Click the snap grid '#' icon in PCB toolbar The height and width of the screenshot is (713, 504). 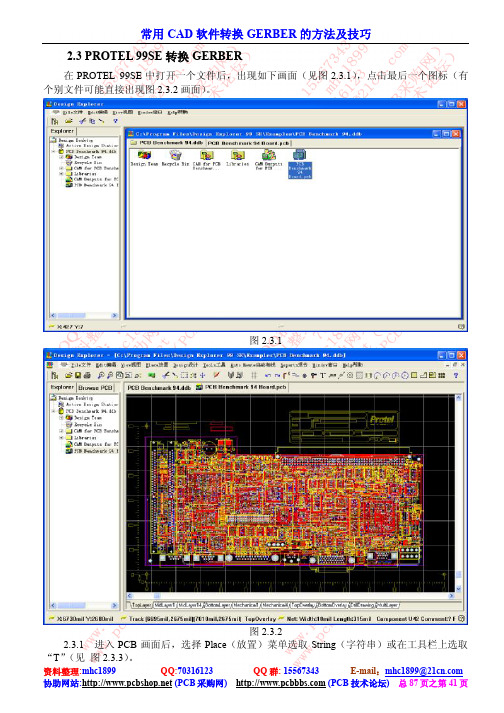(x=254, y=375)
